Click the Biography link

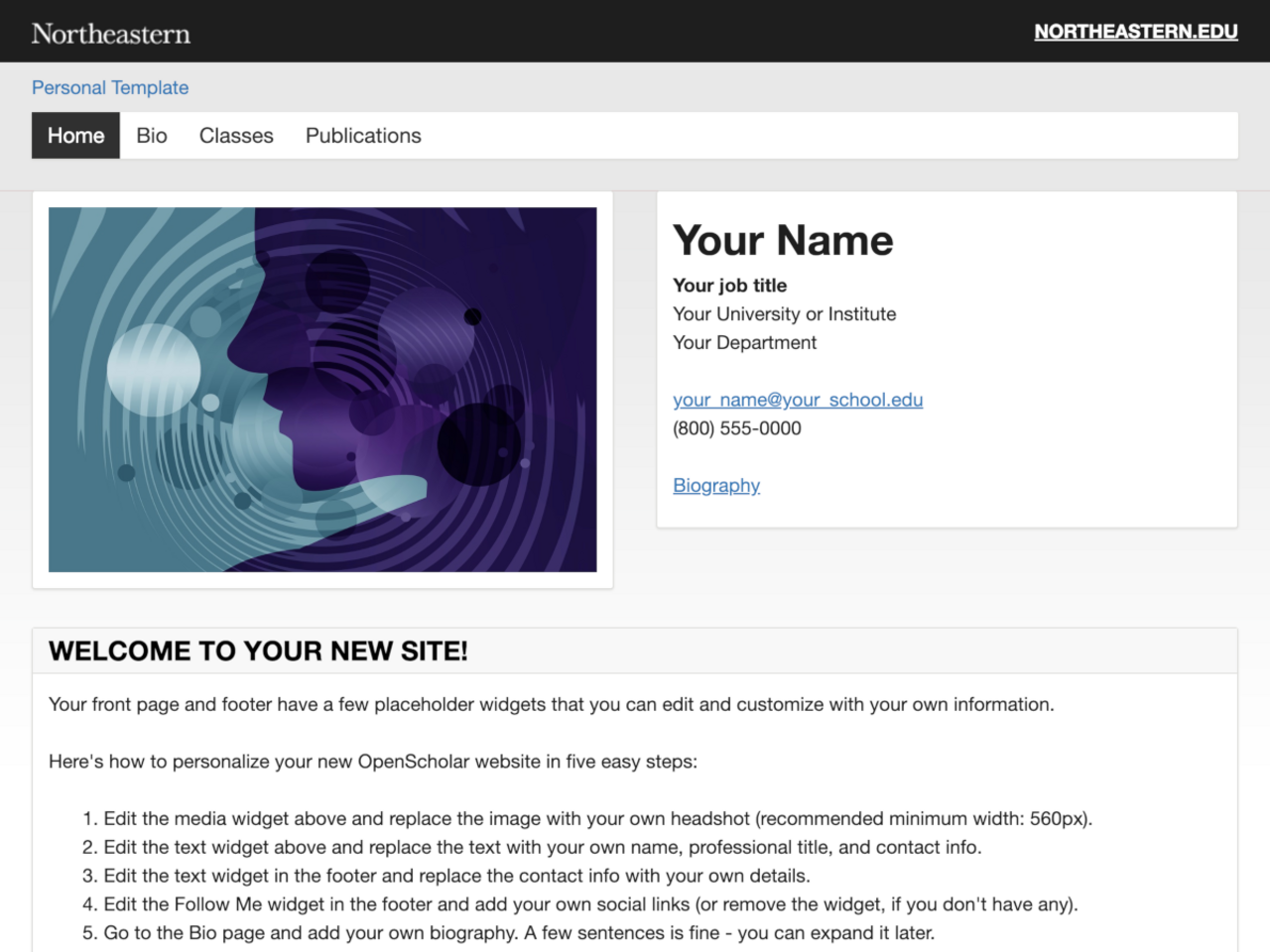tap(715, 485)
